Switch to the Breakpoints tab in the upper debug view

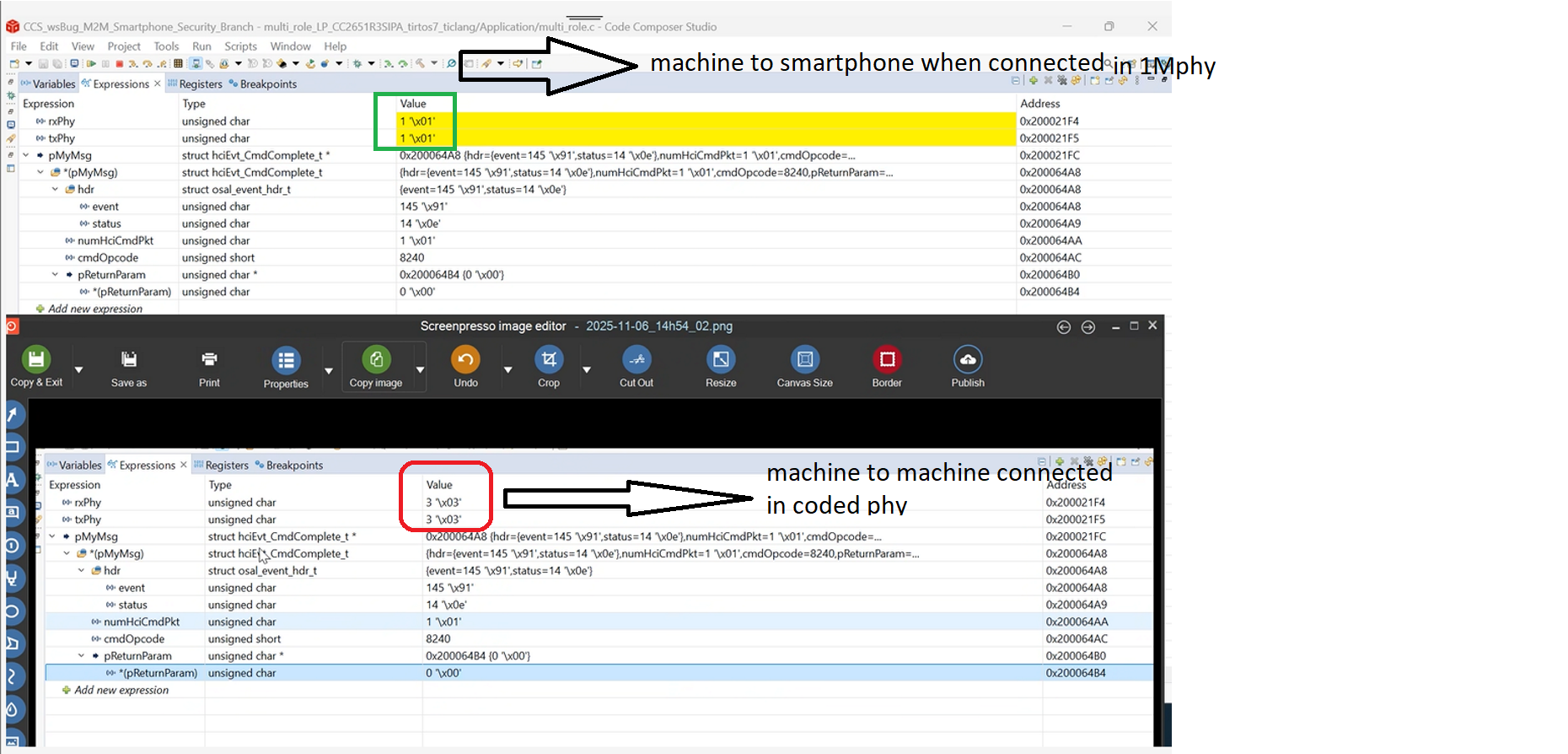coord(263,83)
